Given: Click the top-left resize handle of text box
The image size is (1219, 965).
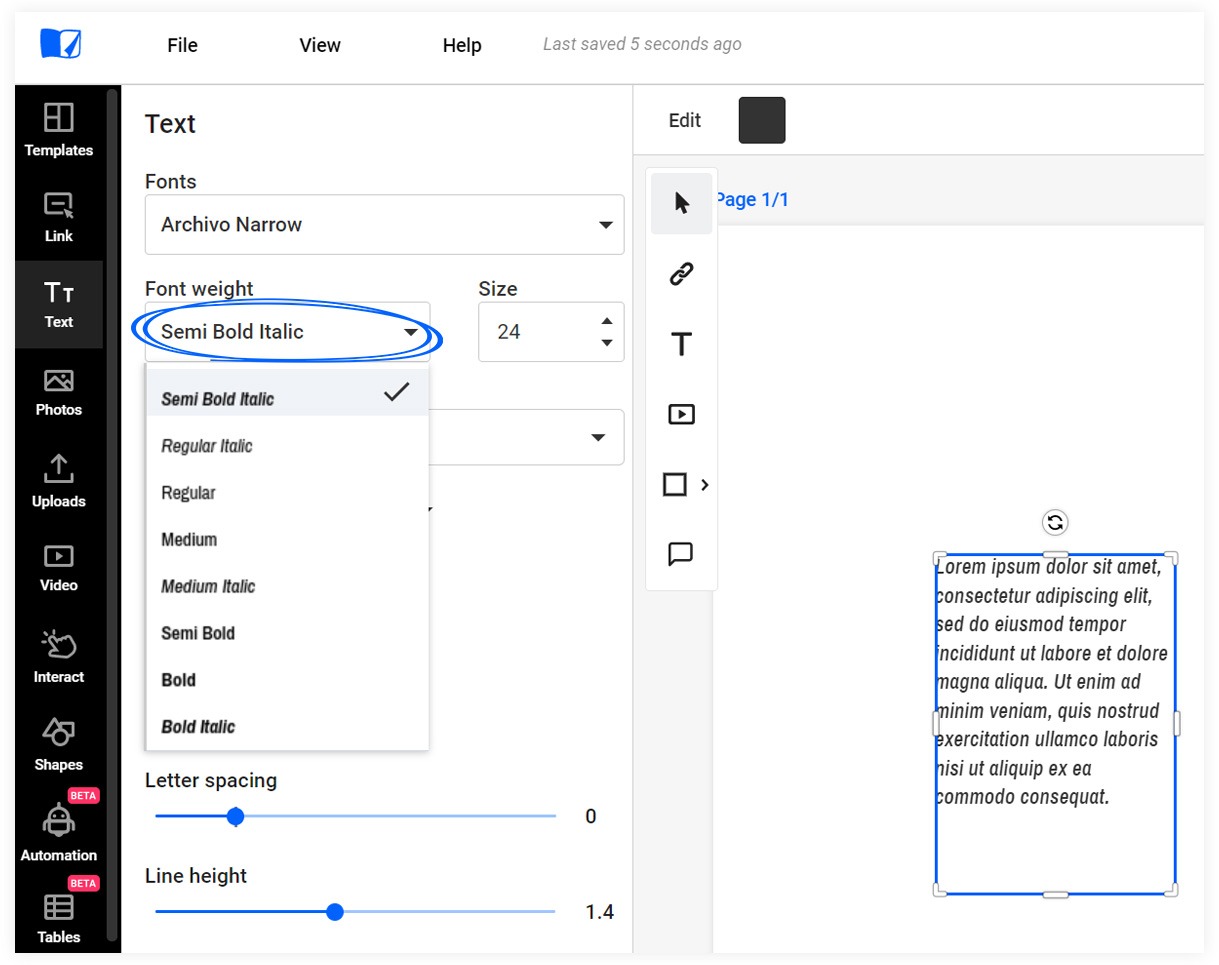Looking at the screenshot, I should click(940, 557).
